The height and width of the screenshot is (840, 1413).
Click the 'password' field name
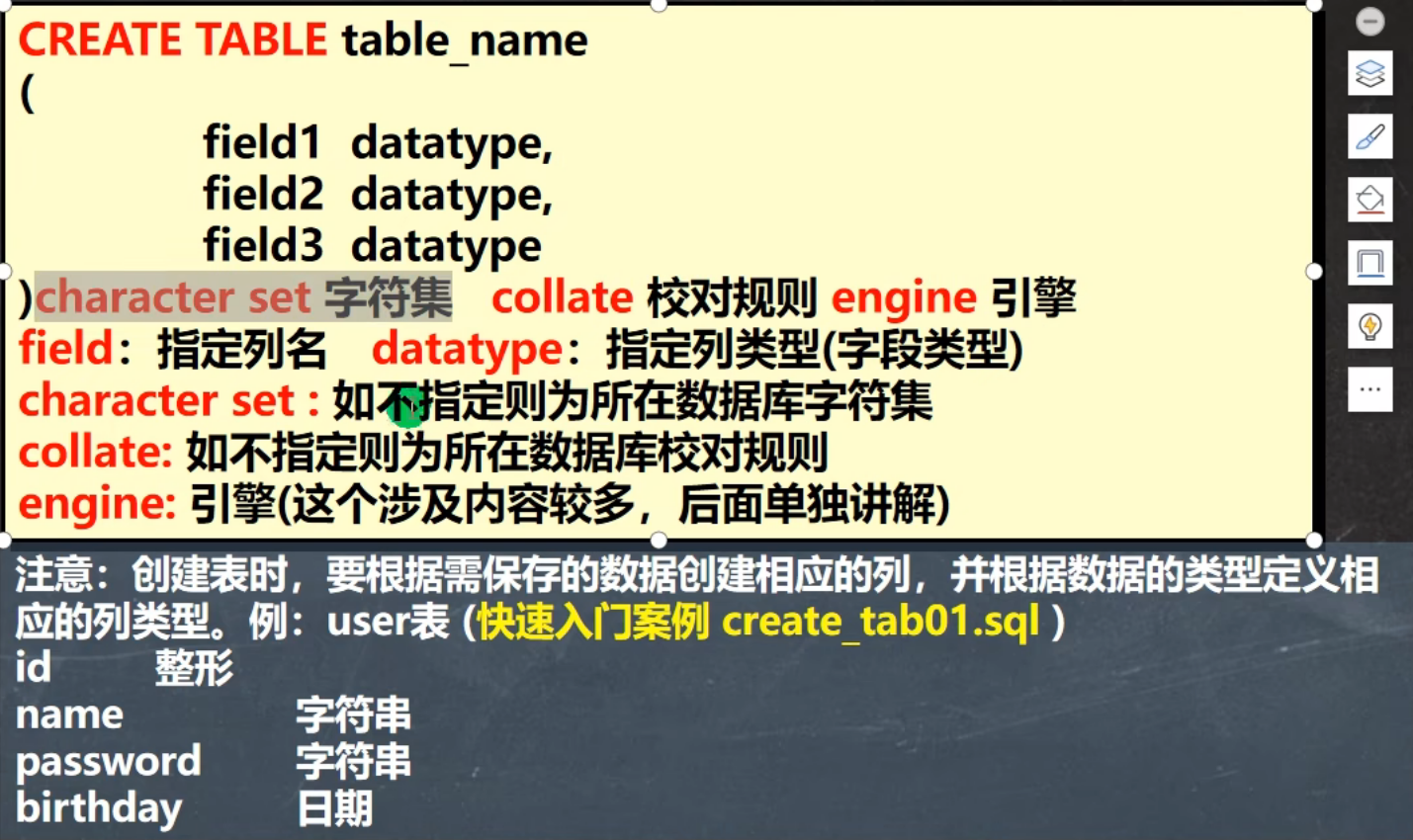pyautogui.click(x=109, y=761)
